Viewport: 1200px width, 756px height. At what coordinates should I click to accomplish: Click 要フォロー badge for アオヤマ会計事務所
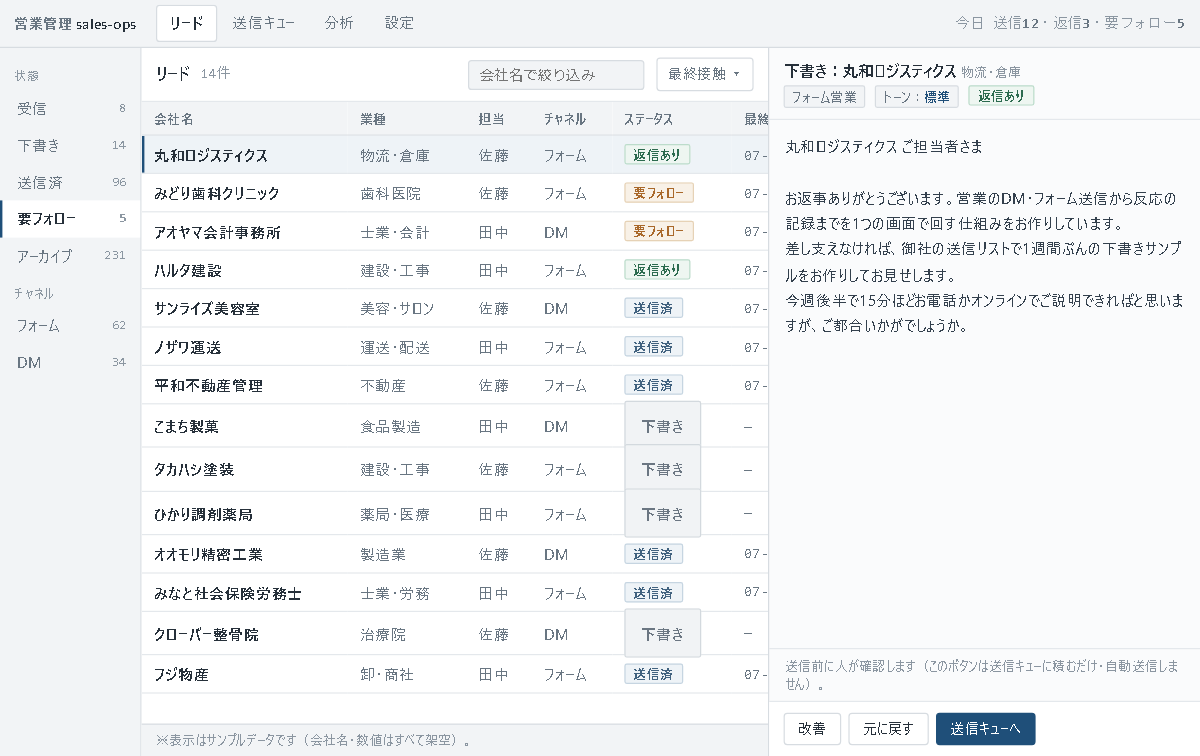pyautogui.click(x=658, y=231)
